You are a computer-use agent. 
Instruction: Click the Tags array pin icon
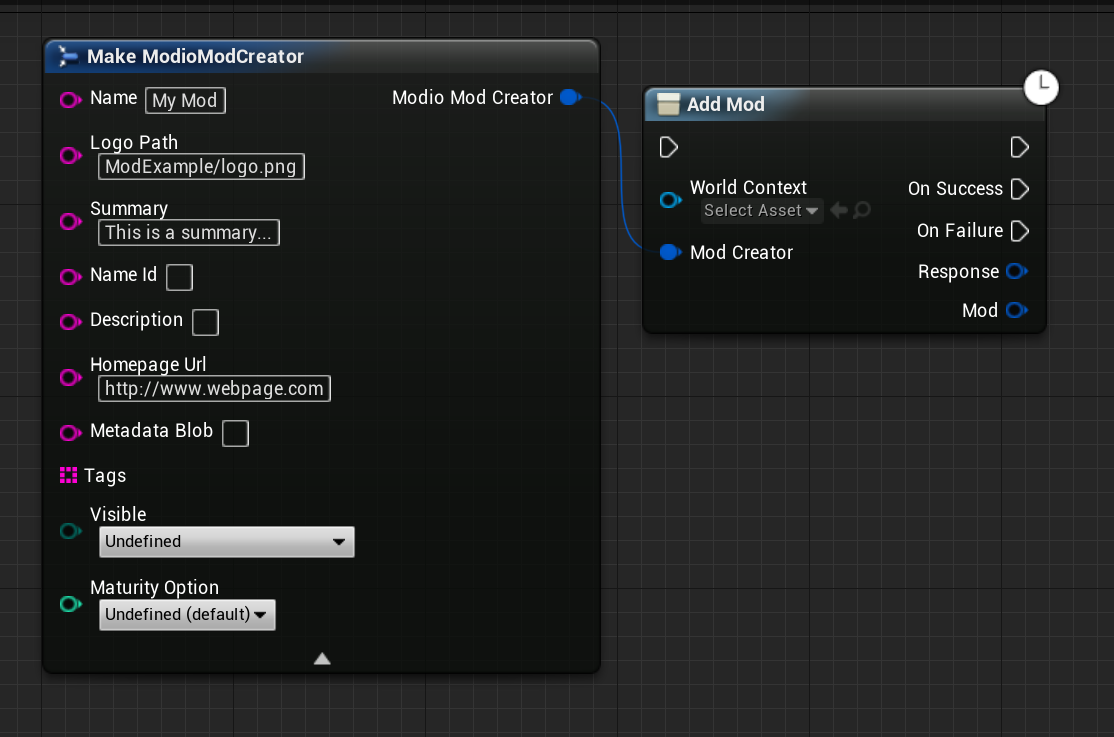(x=69, y=476)
